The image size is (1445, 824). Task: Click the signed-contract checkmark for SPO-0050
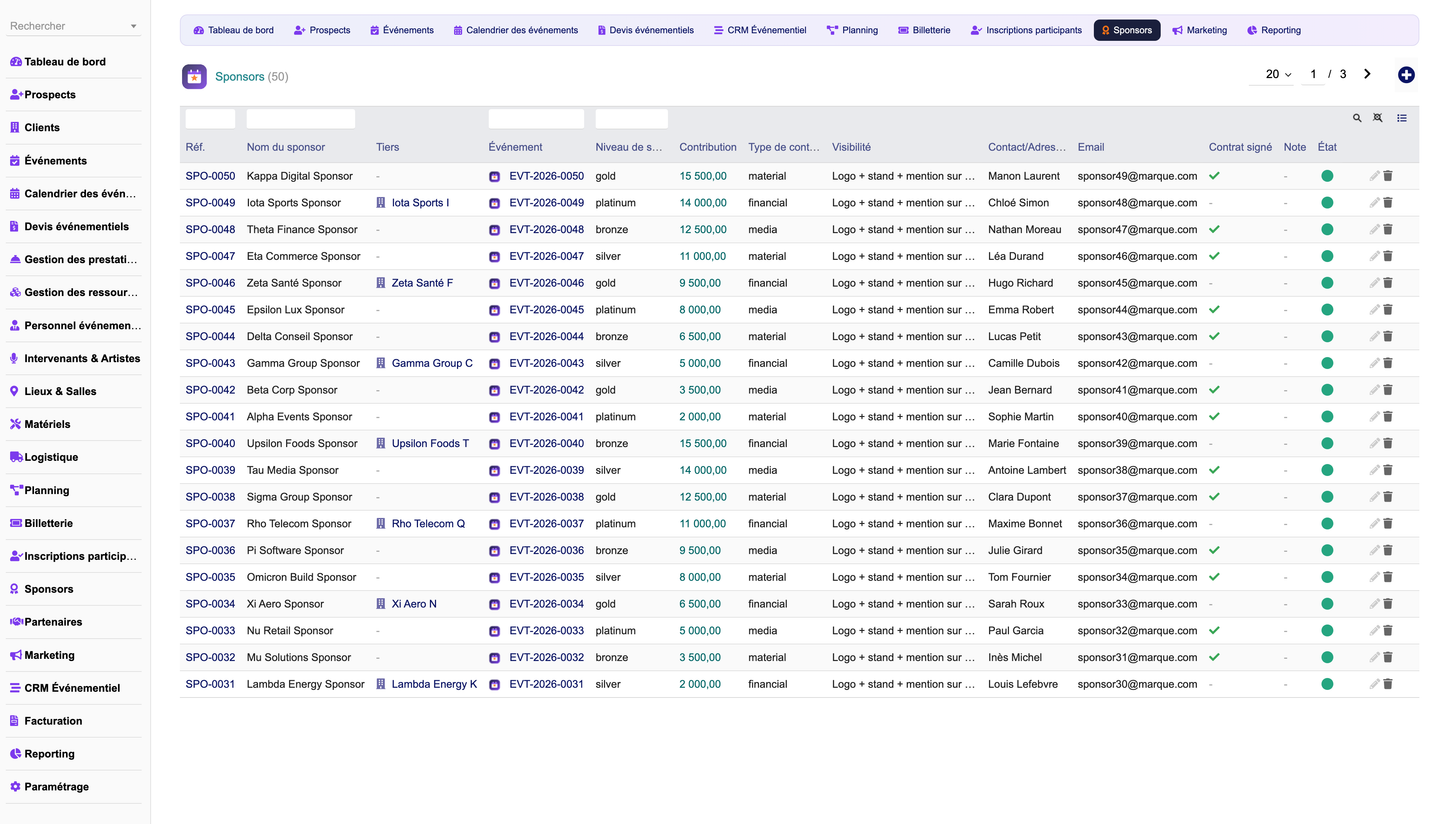(1214, 176)
